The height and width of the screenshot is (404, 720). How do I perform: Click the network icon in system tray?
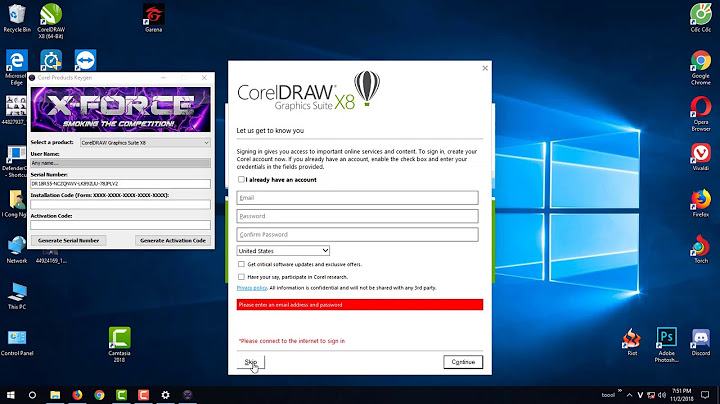click(x=651, y=395)
